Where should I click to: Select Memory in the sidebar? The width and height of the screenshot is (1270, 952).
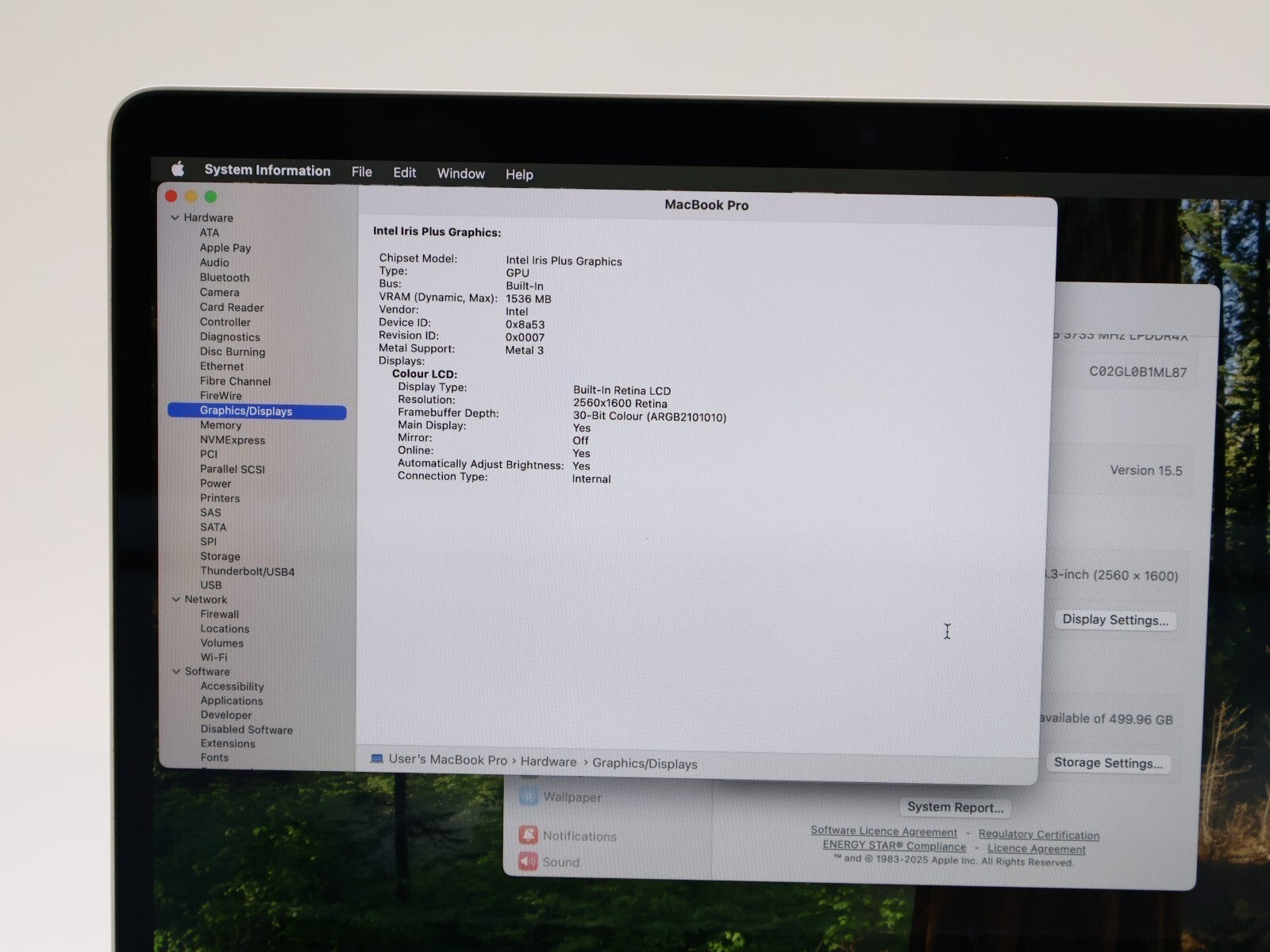point(221,425)
